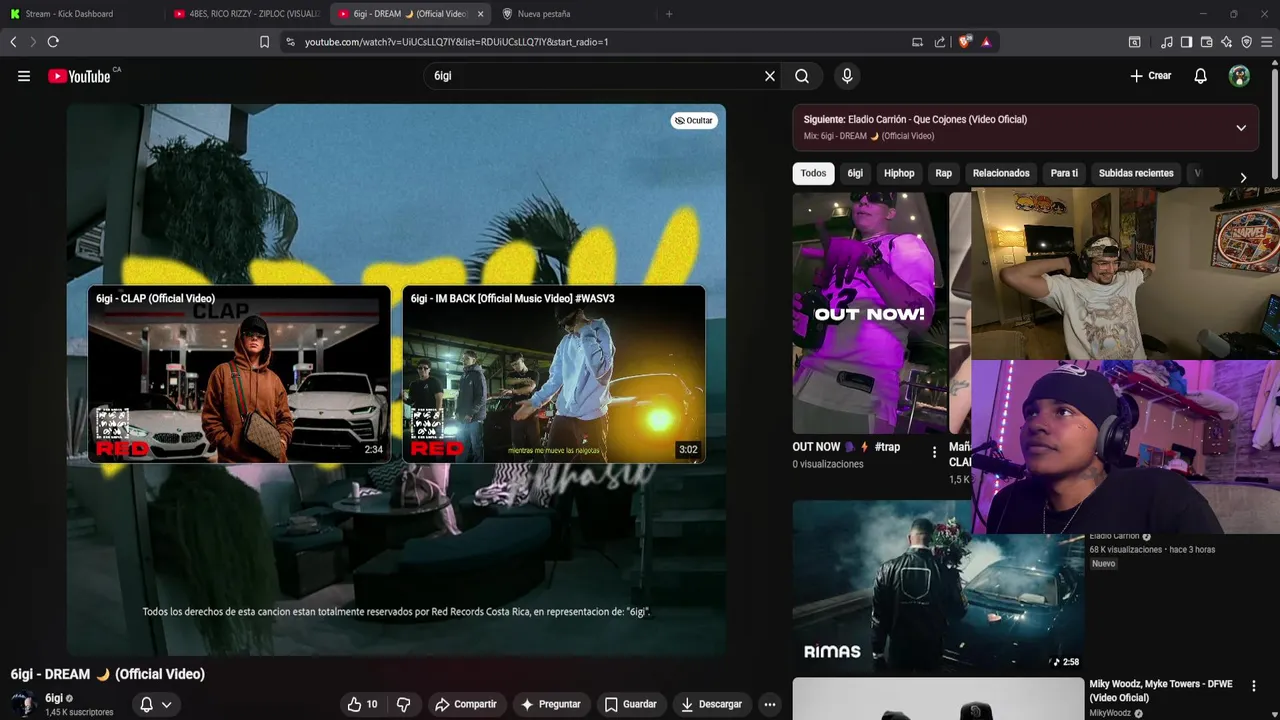Select the Subidas recientes filter chip

[1136, 173]
